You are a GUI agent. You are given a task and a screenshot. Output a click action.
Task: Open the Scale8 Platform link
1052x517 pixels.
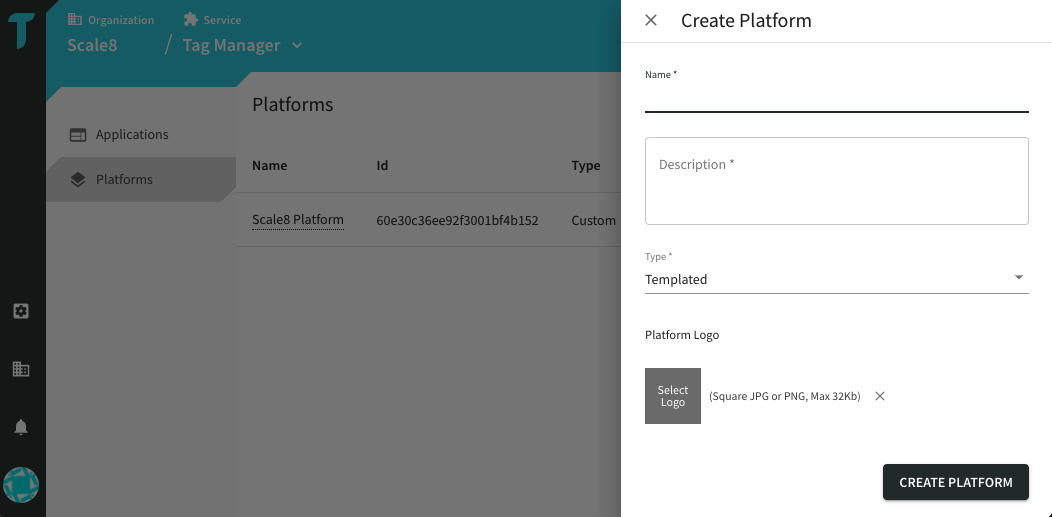click(x=297, y=220)
